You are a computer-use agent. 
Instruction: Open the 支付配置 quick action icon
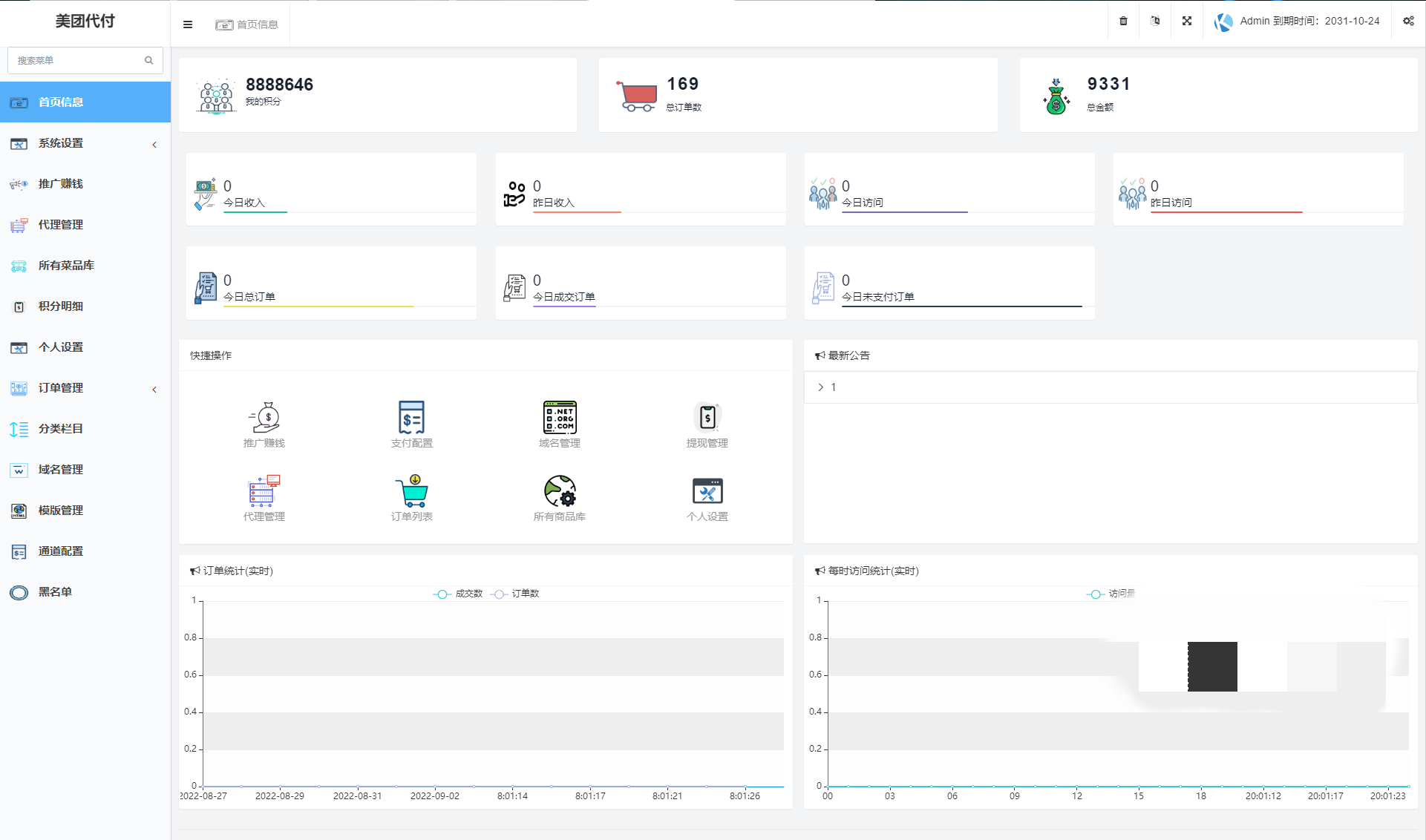click(x=411, y=418)
